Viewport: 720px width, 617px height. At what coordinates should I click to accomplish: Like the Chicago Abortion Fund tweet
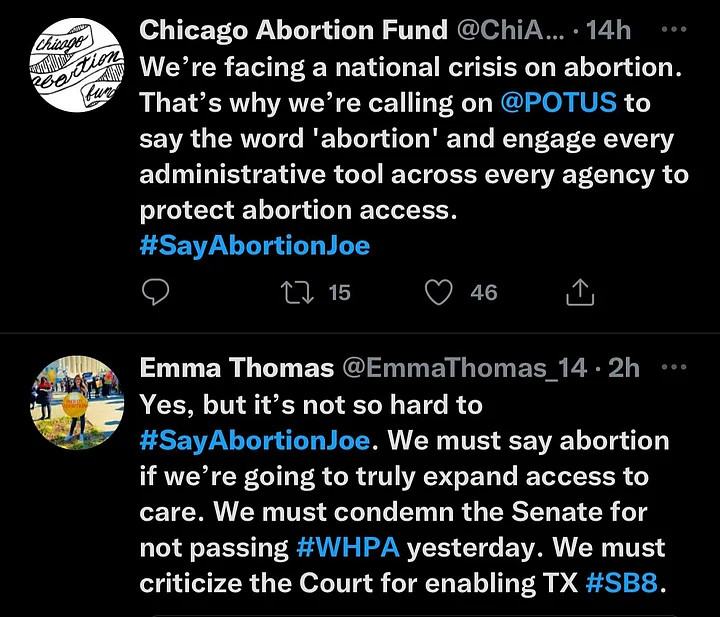439,292
